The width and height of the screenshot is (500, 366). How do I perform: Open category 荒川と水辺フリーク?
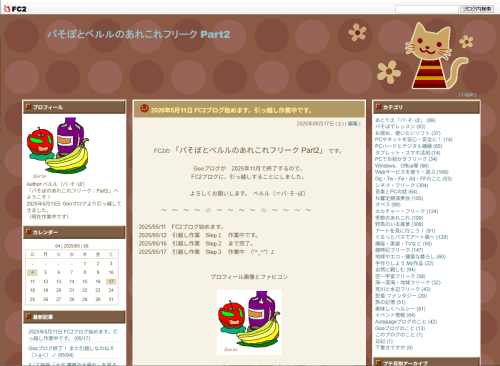coord(403,289)
